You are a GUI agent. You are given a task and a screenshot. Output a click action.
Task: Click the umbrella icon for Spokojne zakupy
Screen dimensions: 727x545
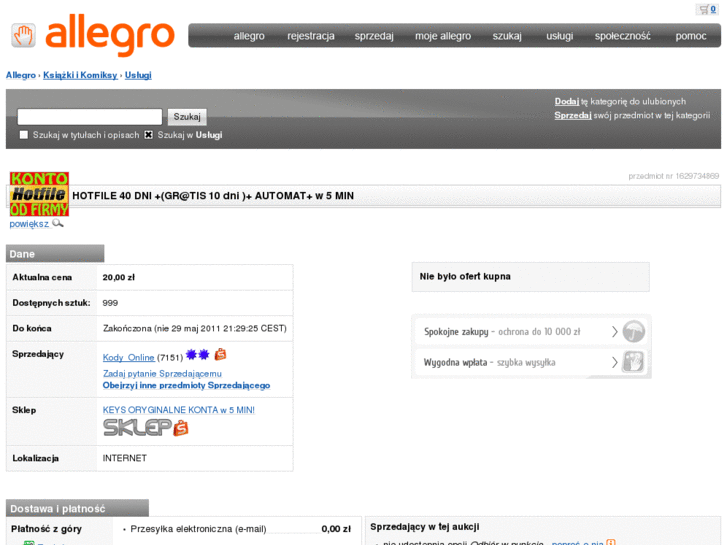click(x=633, y=332)
